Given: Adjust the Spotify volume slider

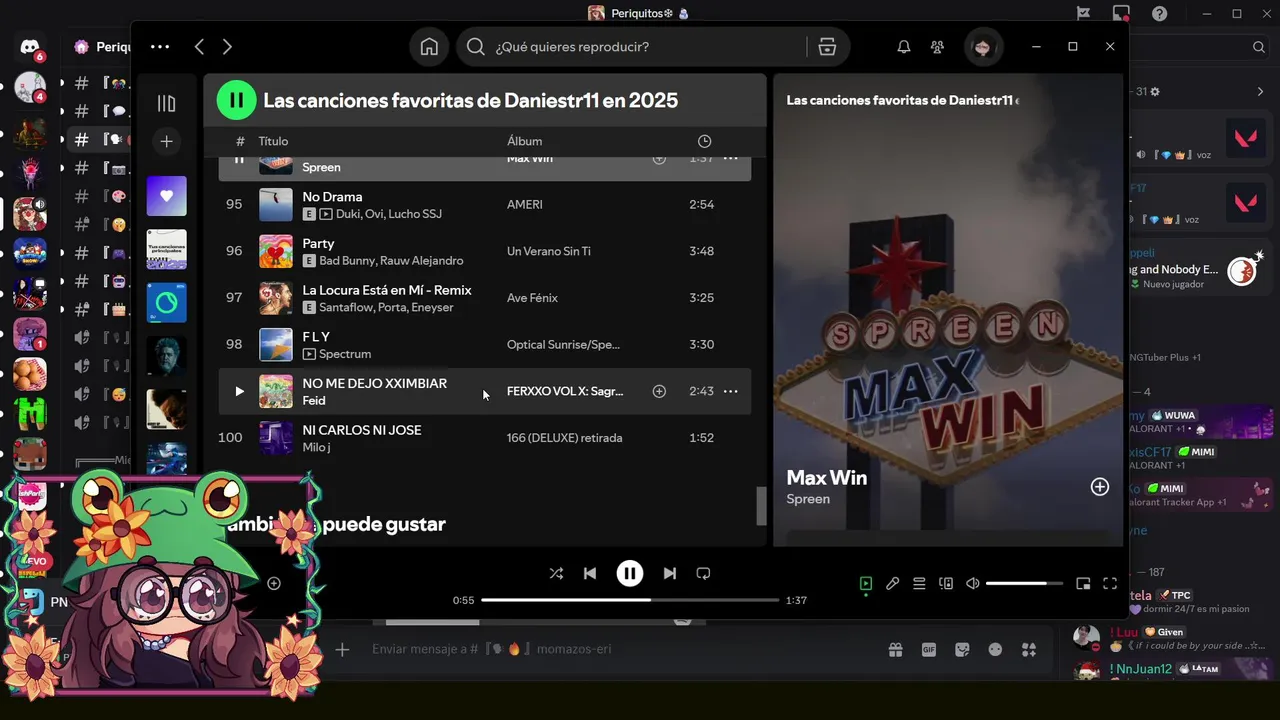Looking at the screenshot, I should coord(1024,583).
